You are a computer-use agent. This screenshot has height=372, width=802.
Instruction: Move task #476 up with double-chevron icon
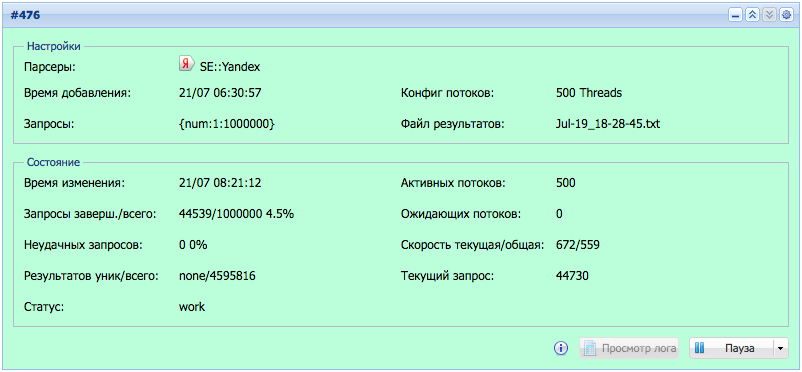point(752,15)
